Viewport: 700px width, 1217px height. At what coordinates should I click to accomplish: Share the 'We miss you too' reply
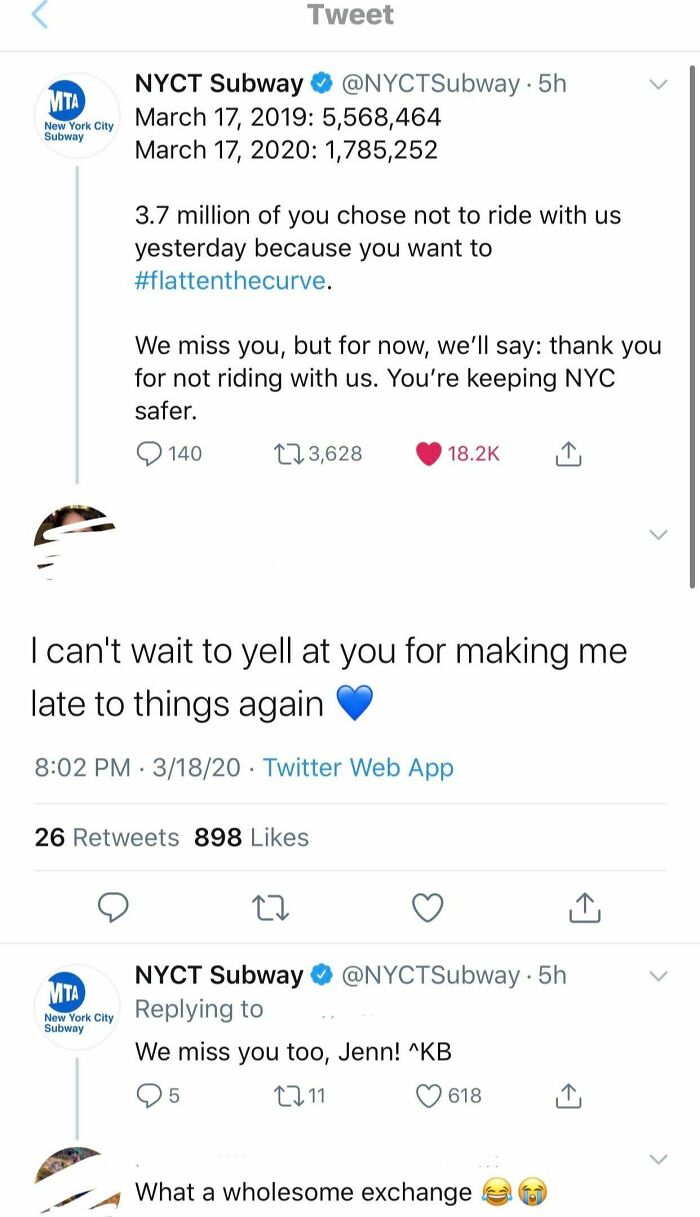coord(568,1096)
